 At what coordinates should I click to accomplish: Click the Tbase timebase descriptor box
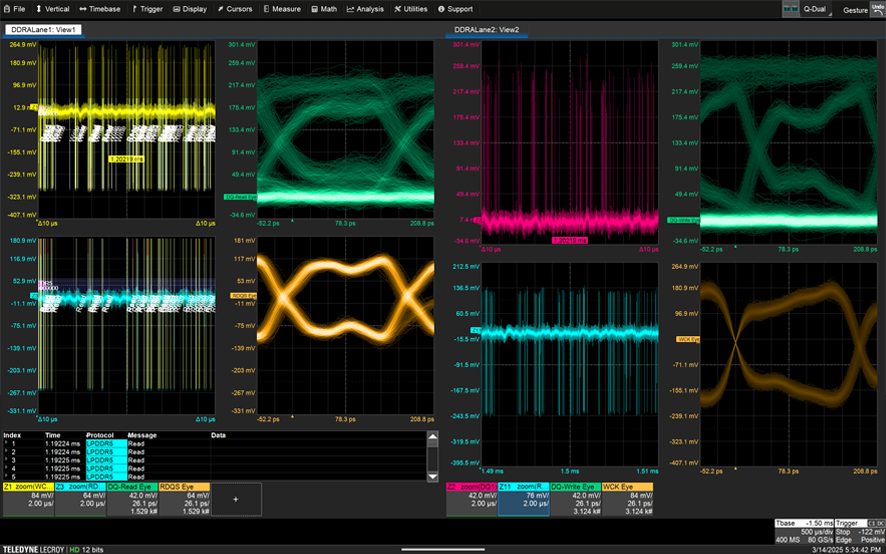click(x=803, y=532)
